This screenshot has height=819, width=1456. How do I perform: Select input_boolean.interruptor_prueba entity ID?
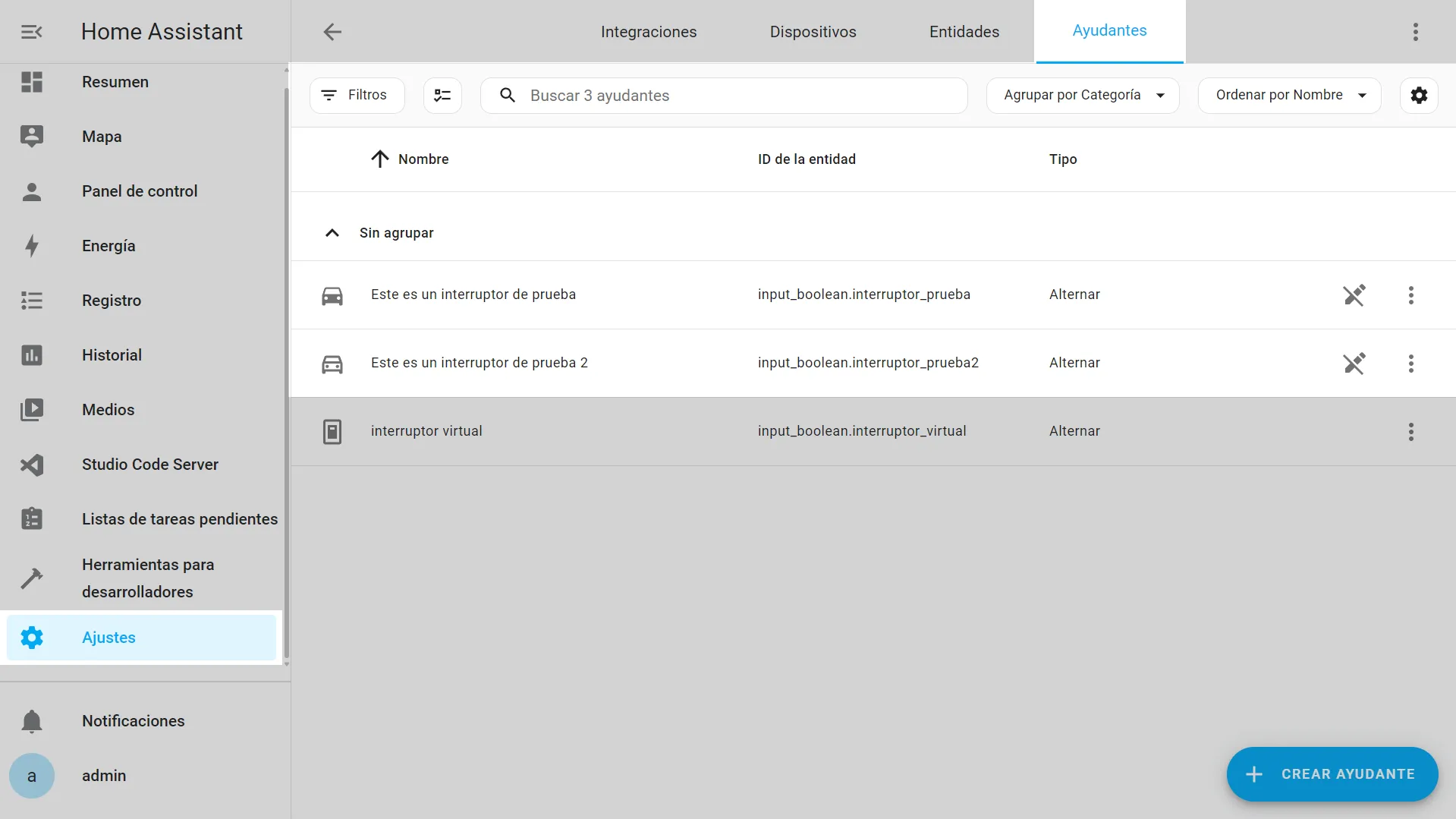point(863,295)
